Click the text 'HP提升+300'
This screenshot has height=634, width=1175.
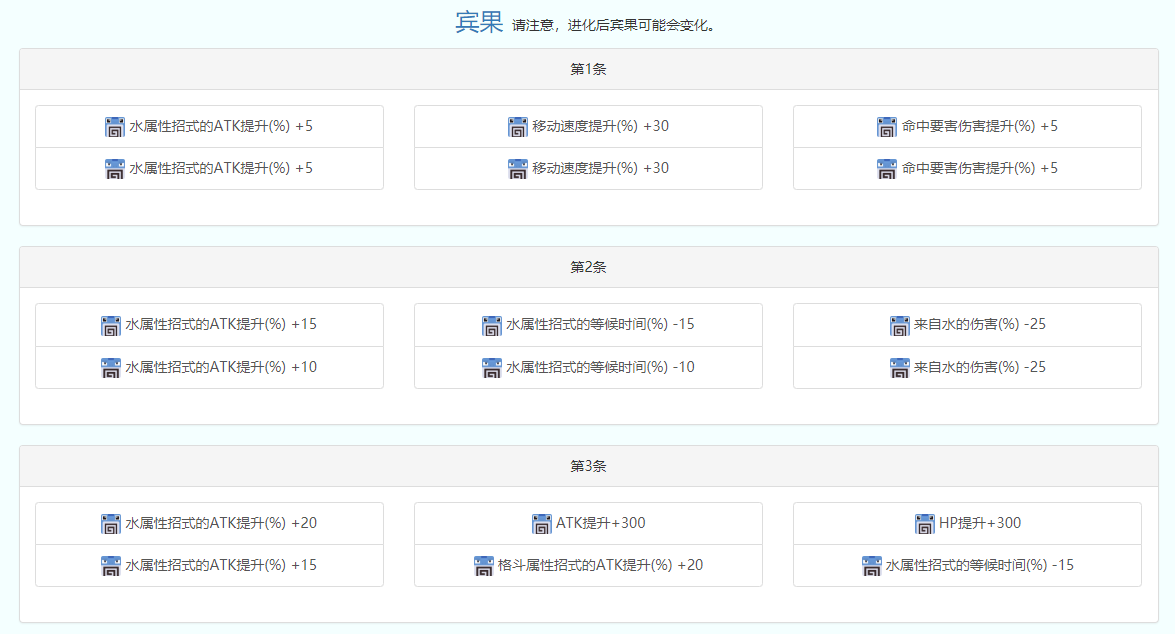pos(980,523)
